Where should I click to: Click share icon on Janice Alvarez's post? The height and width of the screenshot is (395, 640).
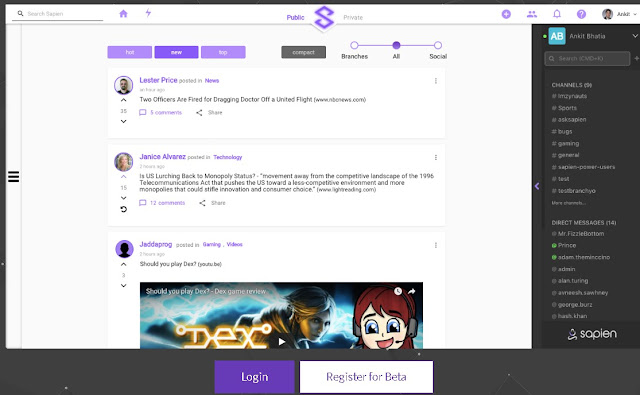point(202,203)
